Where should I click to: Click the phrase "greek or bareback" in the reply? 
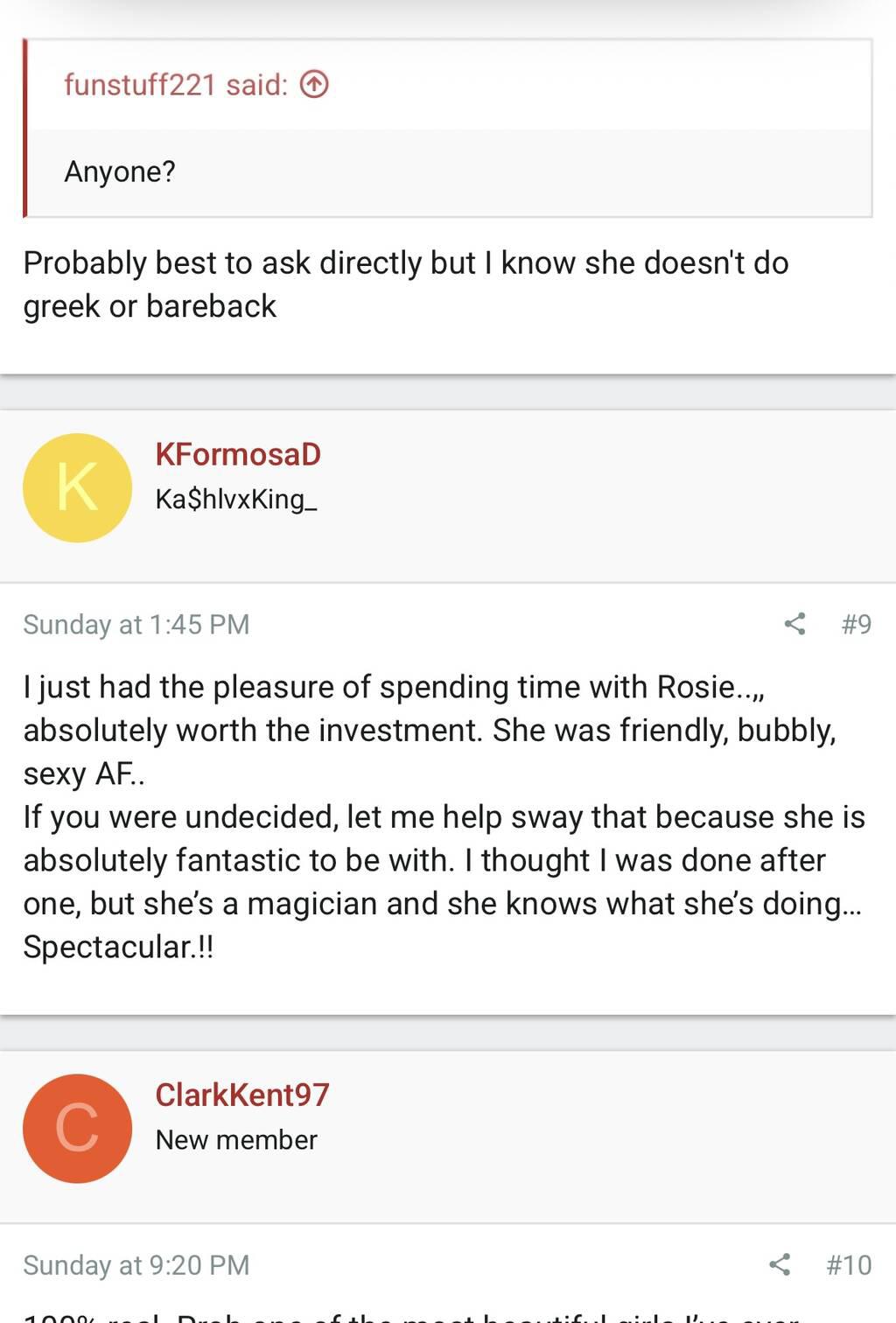click(x=150, y=306)
